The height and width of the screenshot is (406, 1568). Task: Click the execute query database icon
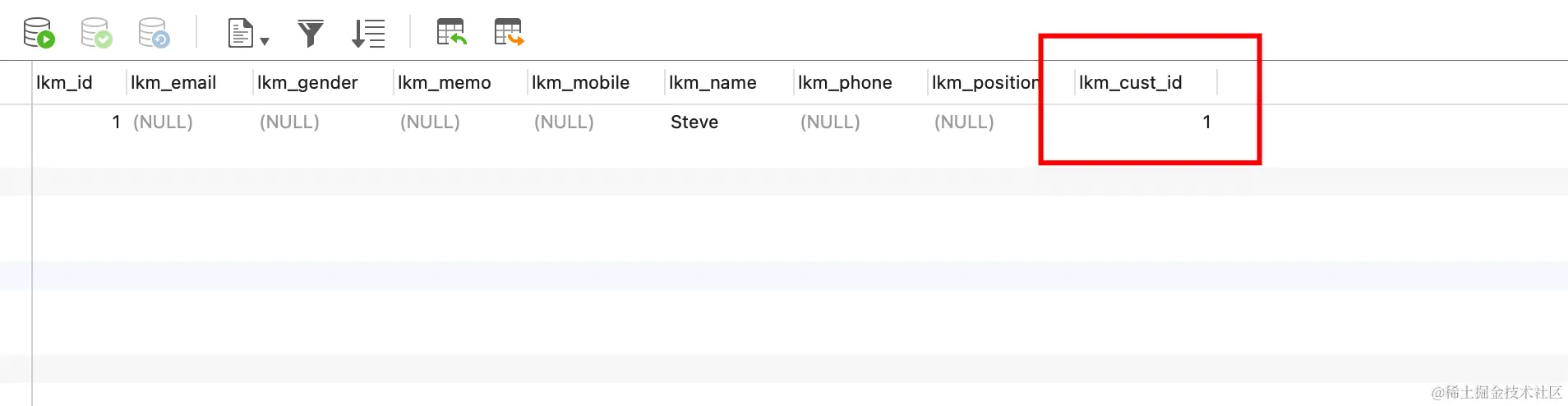coord(39,33)
